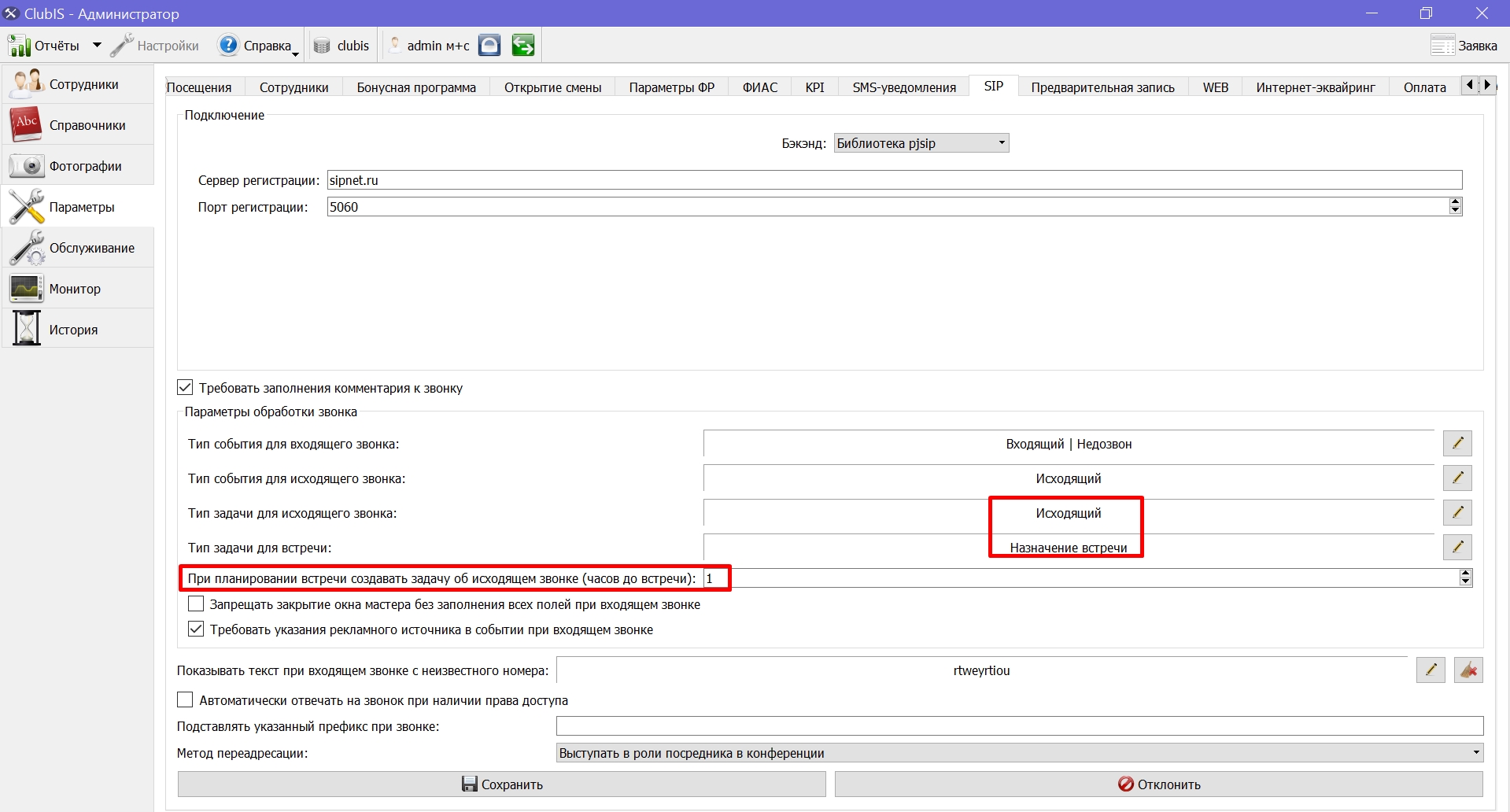Switch to the Предварительная запись tab

point(1103,87)
